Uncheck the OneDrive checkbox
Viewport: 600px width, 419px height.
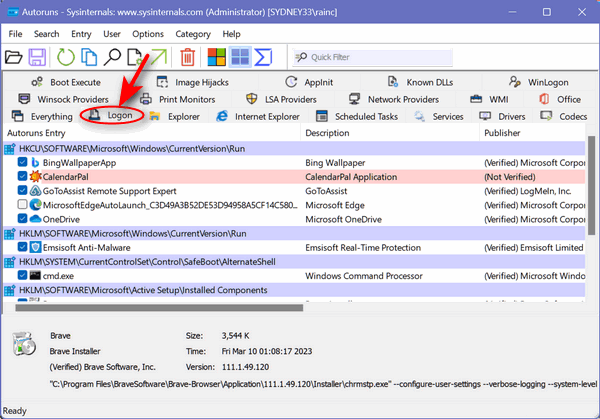[x=22, y=218]
